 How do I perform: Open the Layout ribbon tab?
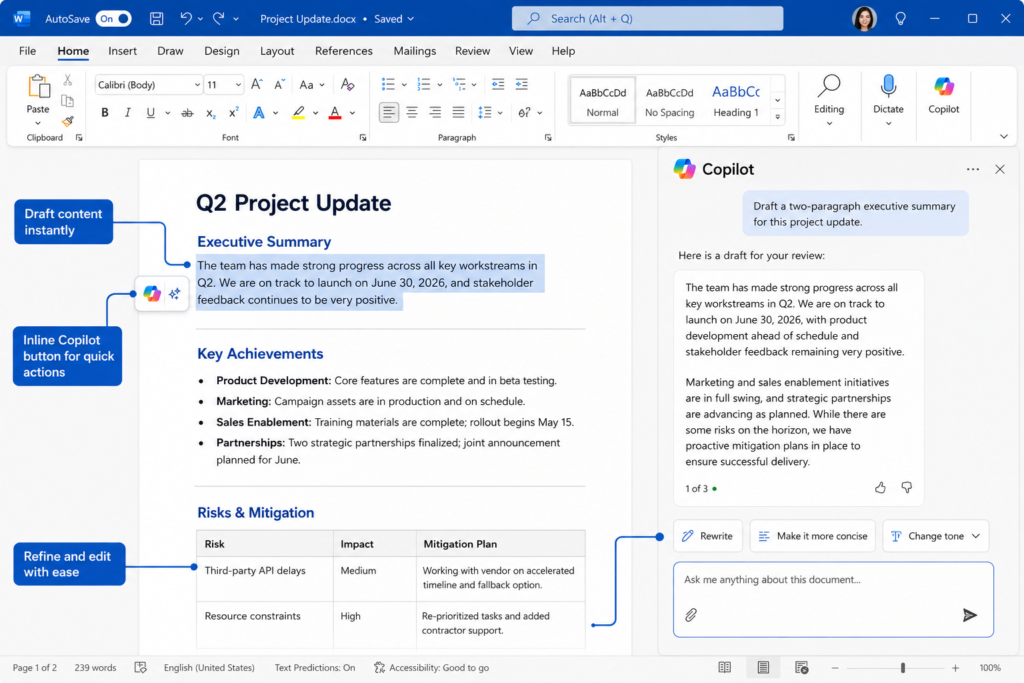[277, 51]
